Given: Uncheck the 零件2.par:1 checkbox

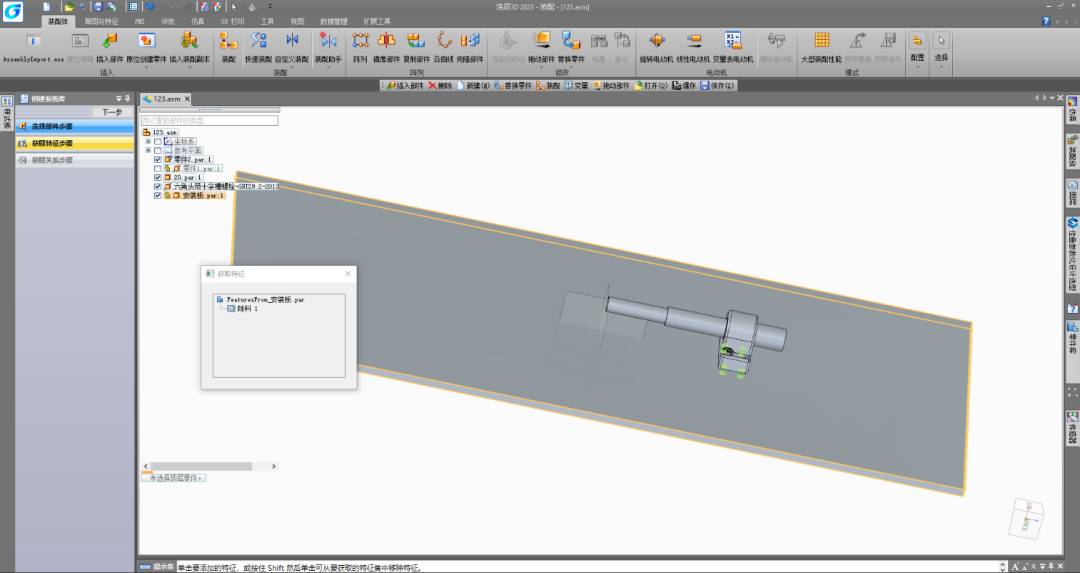Looking at the screenshot, I should (x=157, y=160).
